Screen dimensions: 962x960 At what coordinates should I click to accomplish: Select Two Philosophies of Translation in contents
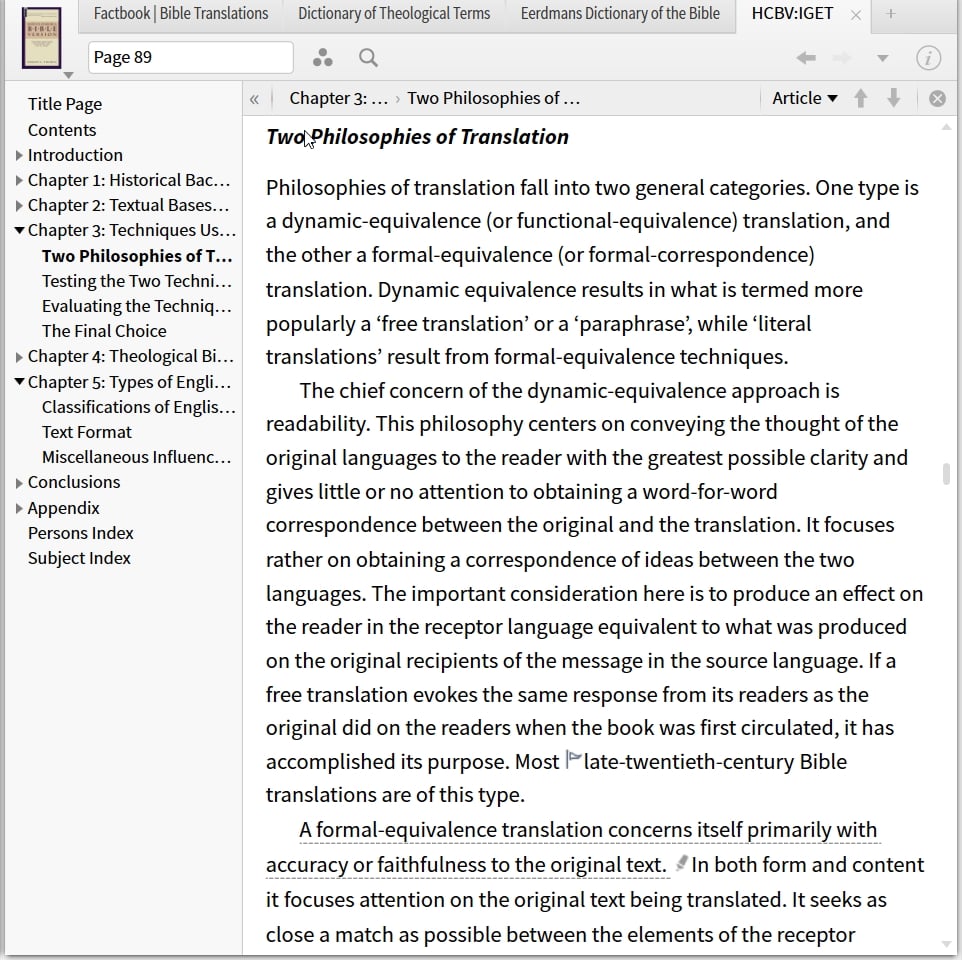[x=137, y=256]
